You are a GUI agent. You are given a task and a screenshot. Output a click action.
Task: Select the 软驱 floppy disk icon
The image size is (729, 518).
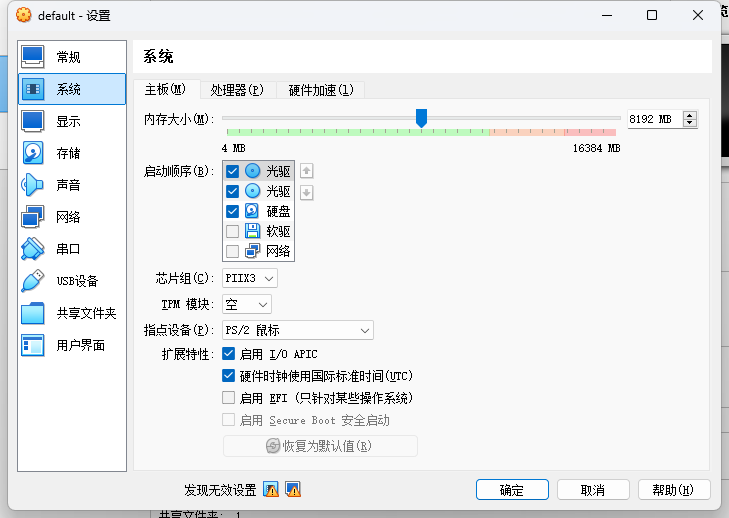click(252, 231)
